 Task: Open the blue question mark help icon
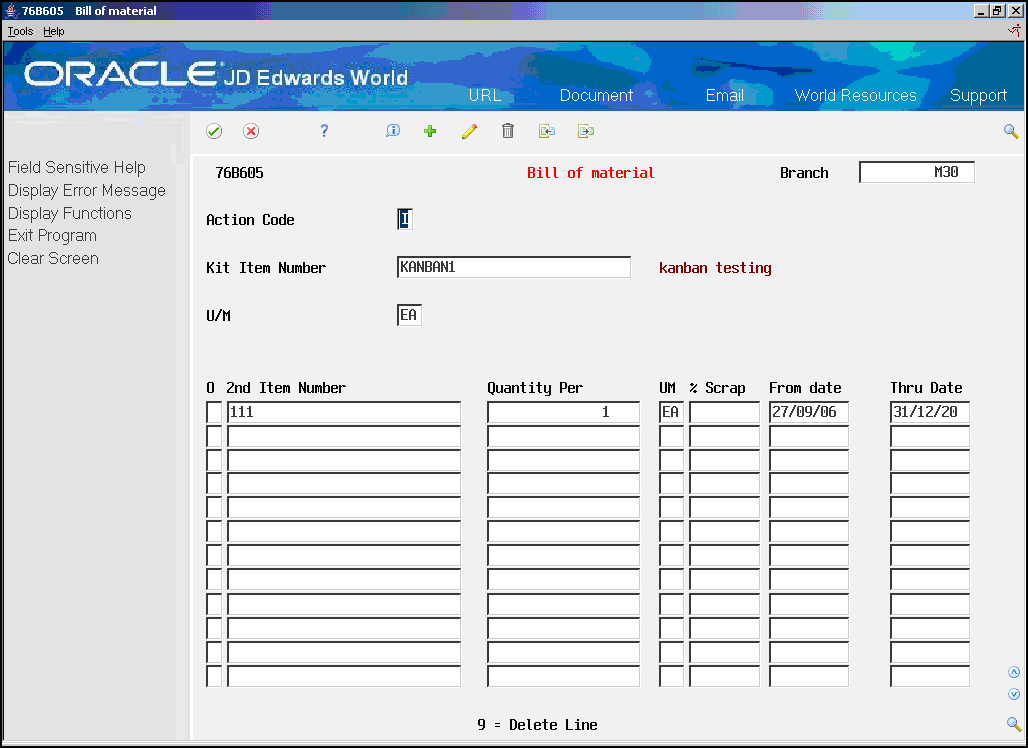click(324, 131)
